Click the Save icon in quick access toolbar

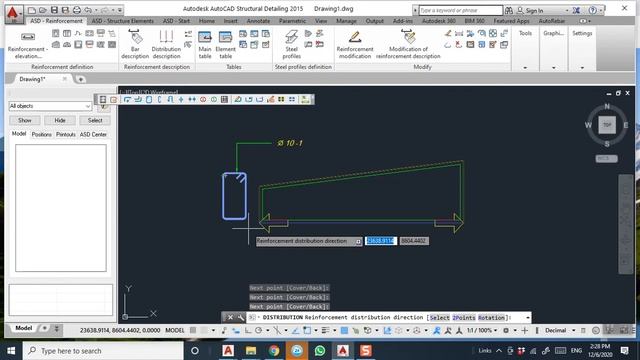point(54,10)
